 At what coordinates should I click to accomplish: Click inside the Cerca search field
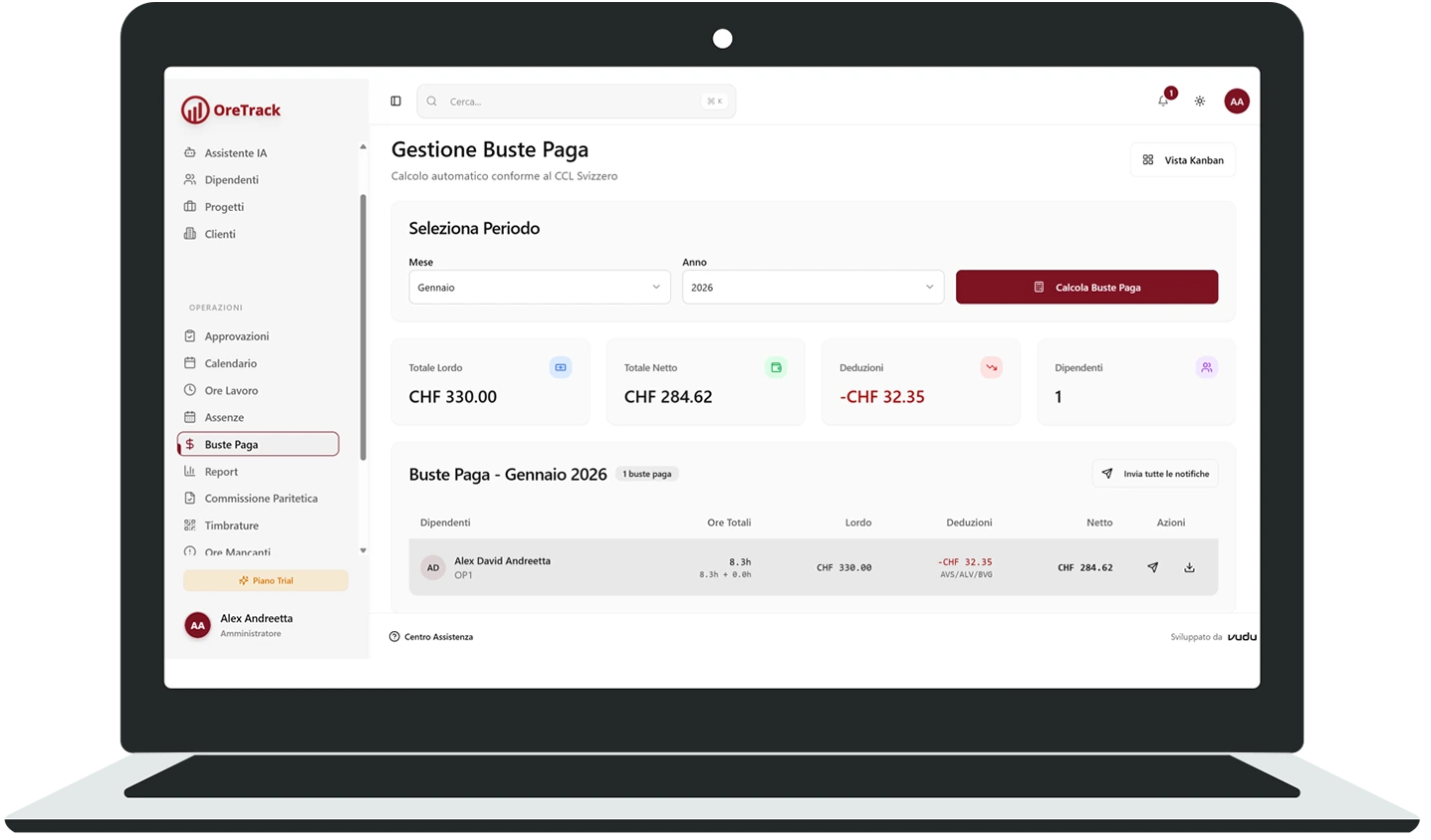576,101
